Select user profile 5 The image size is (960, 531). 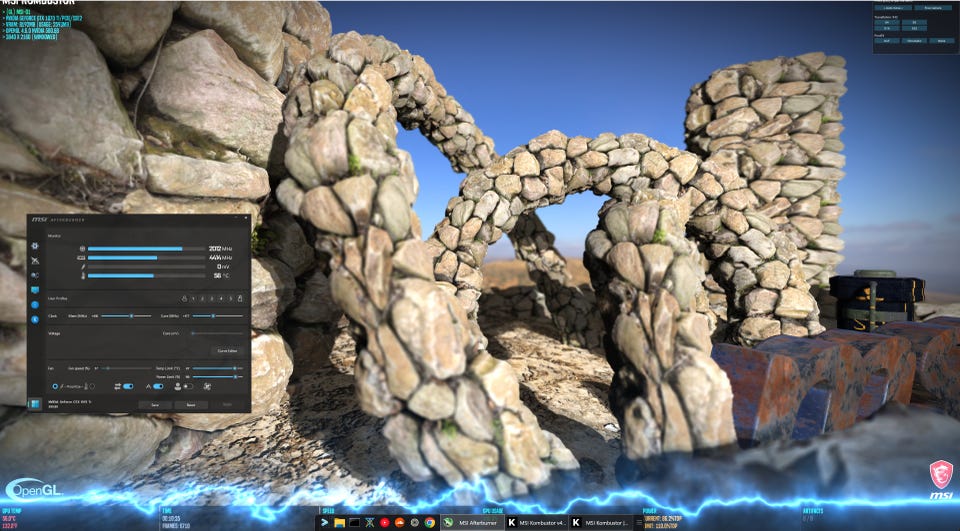click(x=231, y=299)
